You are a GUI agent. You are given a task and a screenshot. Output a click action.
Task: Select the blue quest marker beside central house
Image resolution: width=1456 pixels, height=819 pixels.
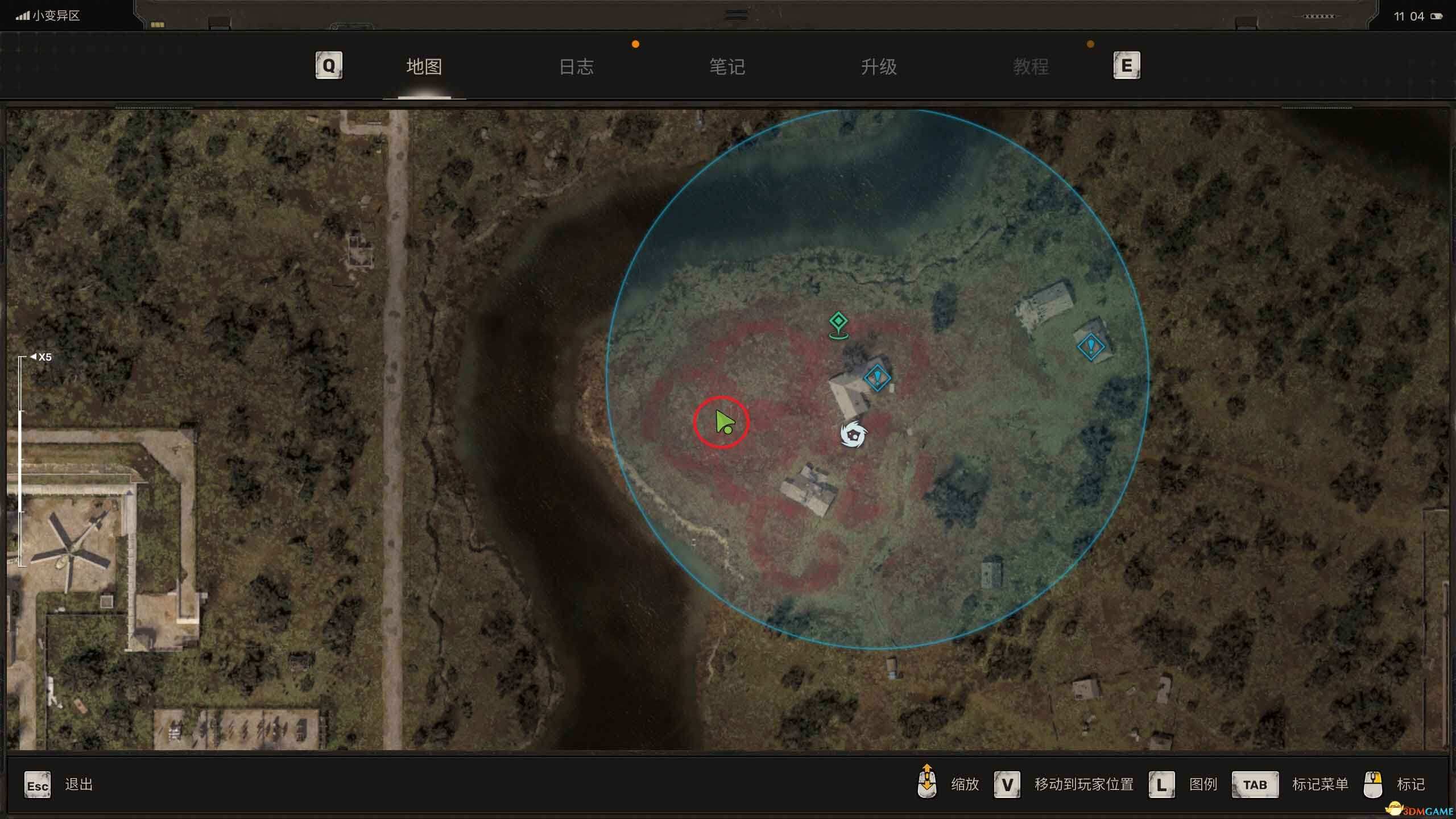click(877, 377)
